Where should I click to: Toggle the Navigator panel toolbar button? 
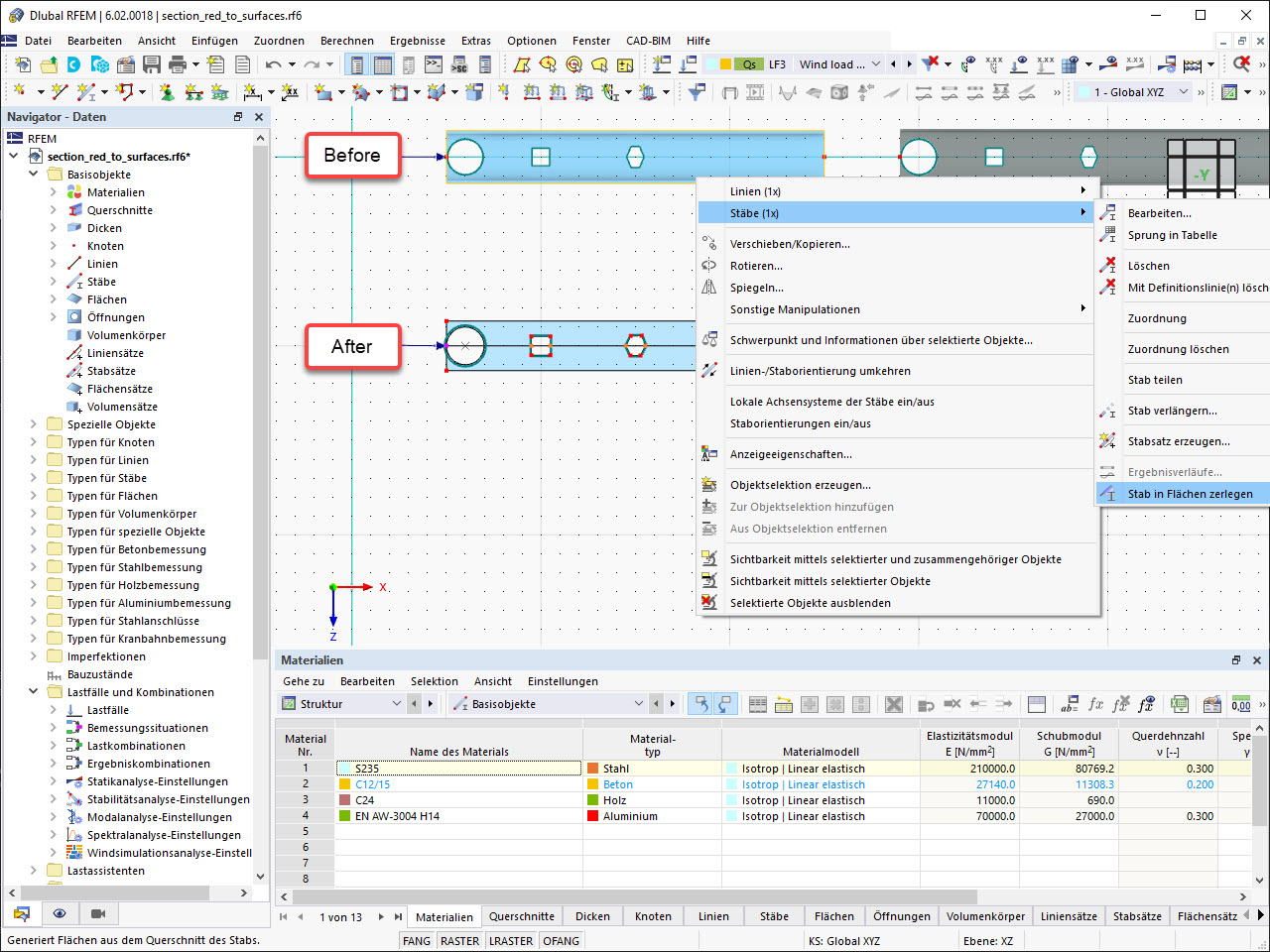pyautogui.click(x=357, y=64)
